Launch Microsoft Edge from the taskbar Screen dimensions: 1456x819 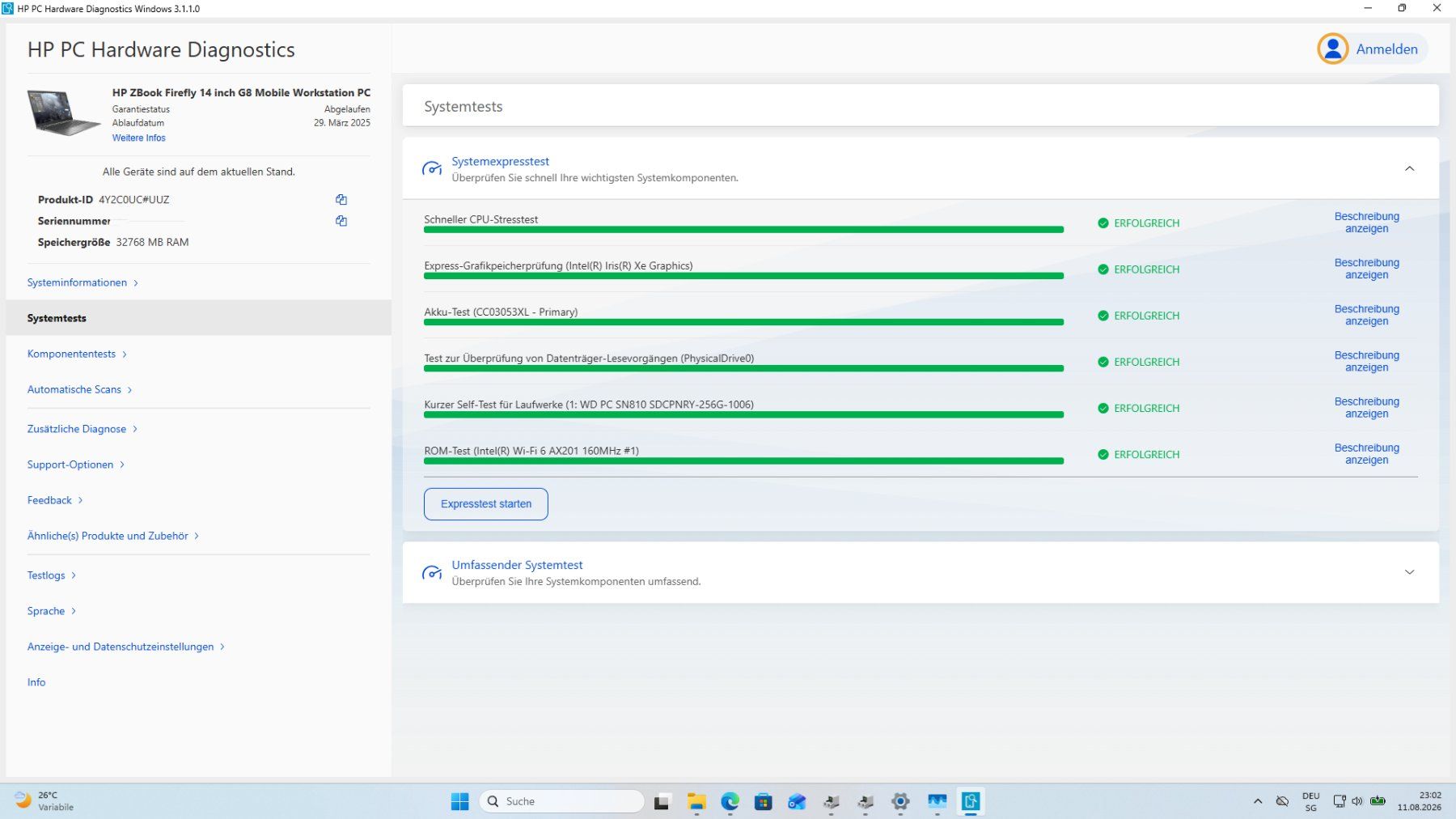pos(730,801)
